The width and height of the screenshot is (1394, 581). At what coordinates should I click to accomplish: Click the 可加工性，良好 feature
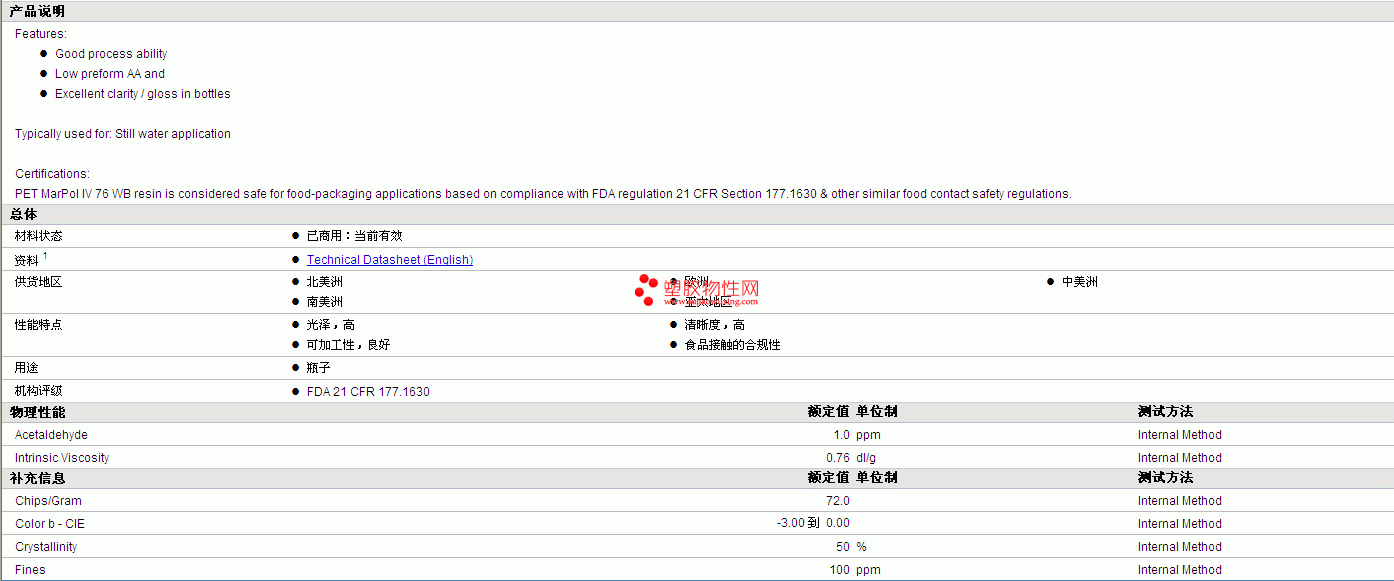(x=349, y=345)
